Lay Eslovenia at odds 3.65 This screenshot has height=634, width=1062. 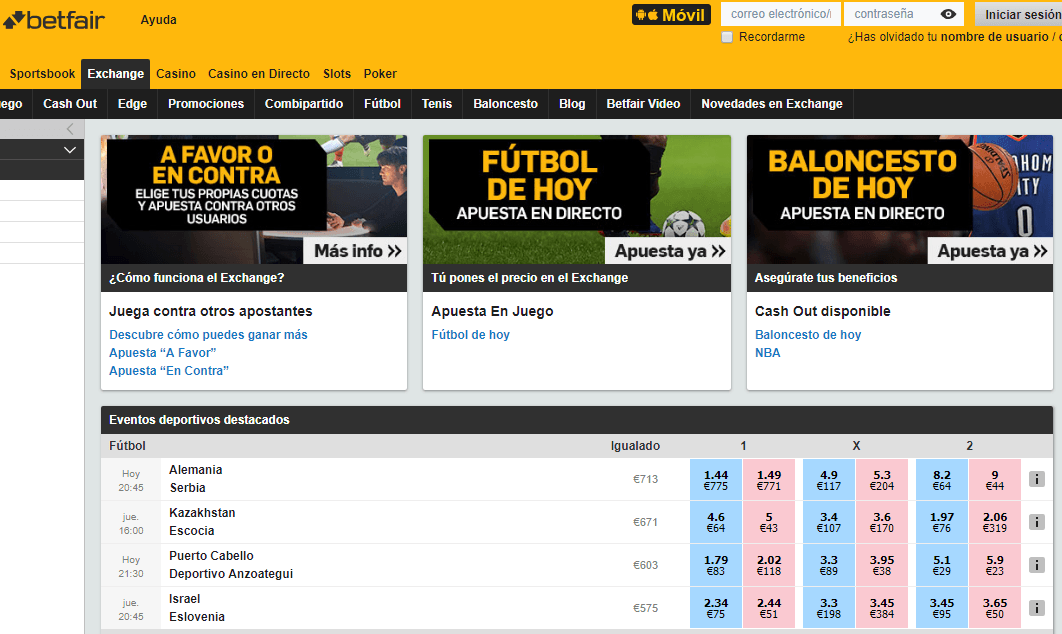point(995,608)
